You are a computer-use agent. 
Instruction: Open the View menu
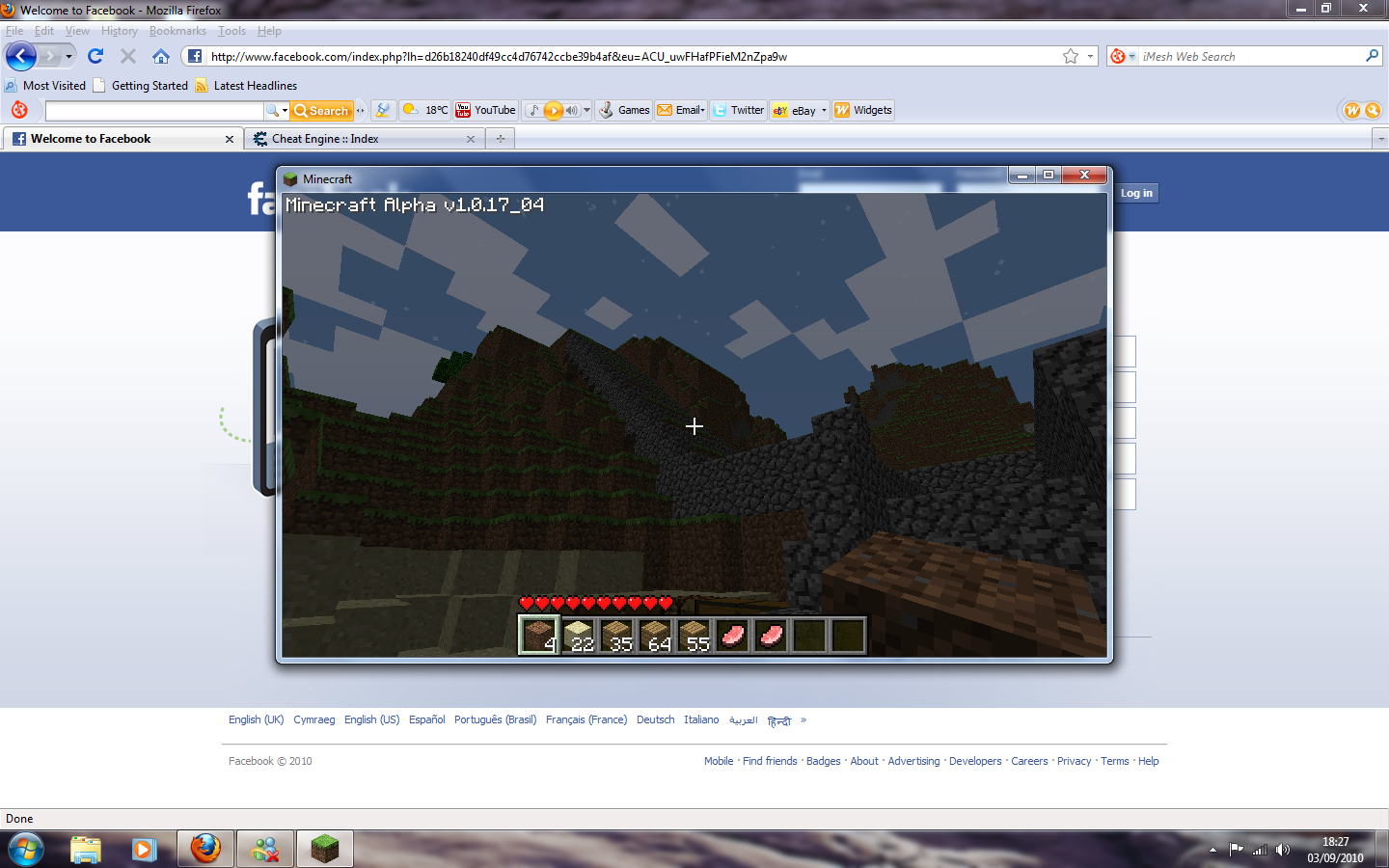click(x=77, y=31)
